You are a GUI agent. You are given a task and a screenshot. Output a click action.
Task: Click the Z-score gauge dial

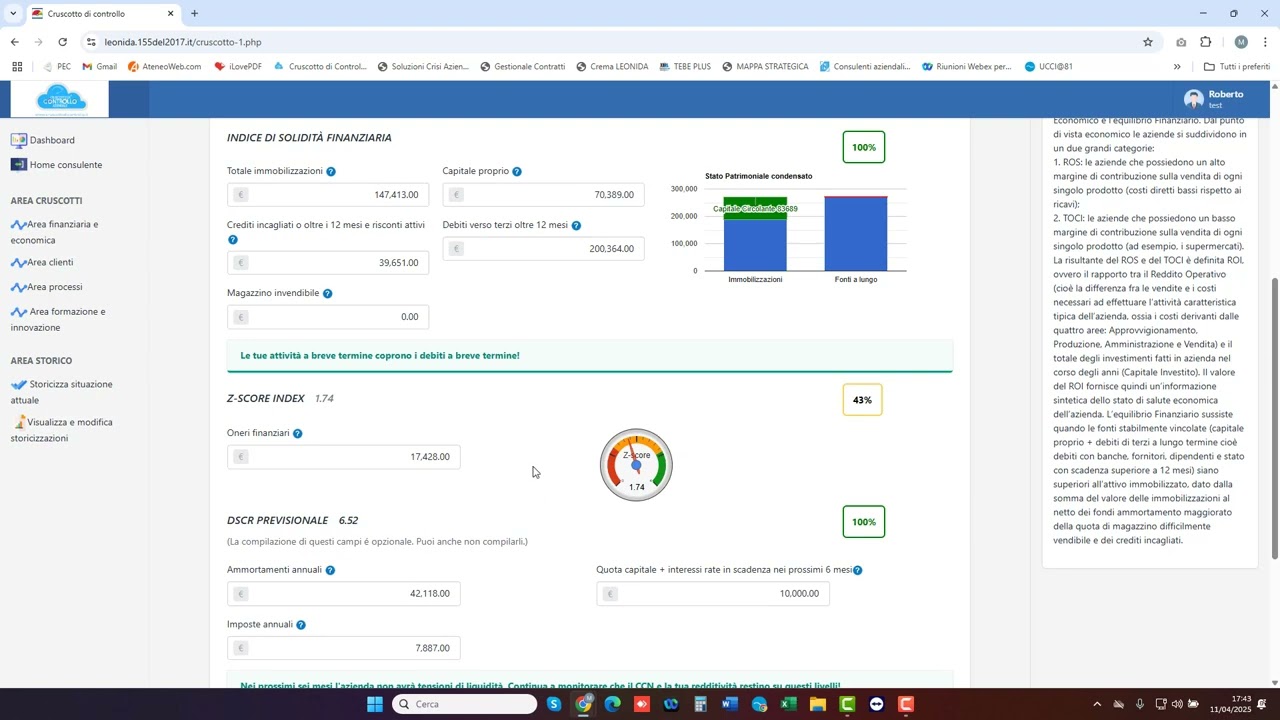[636, 465]
